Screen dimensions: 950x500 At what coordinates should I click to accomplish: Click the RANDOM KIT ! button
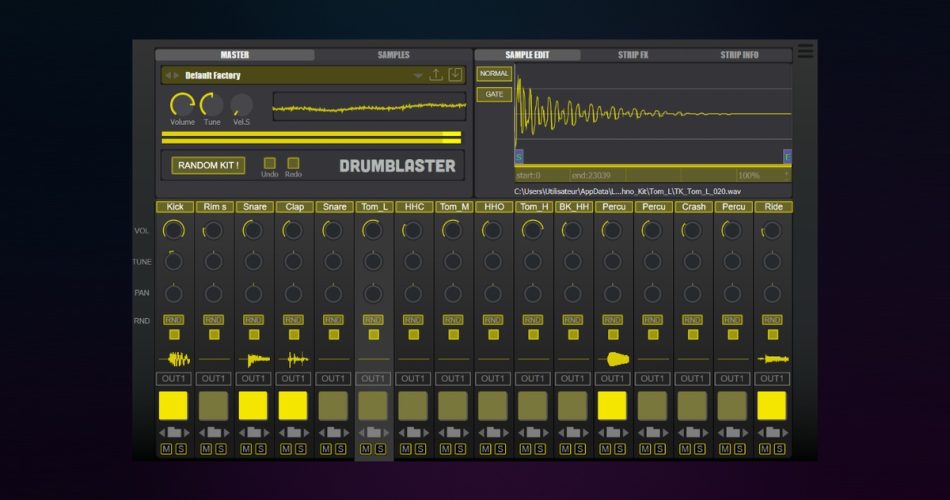tap(208, 165)
